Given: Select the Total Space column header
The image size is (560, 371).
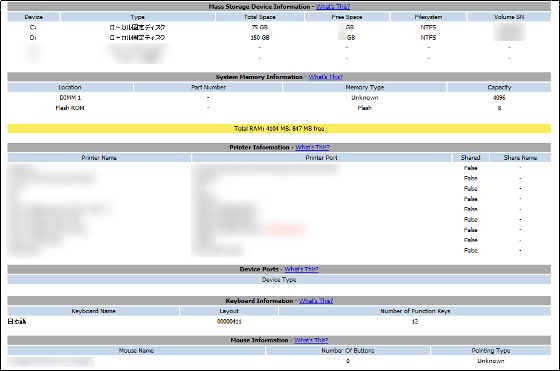Looking at the screenshot, I should point(260,17).
